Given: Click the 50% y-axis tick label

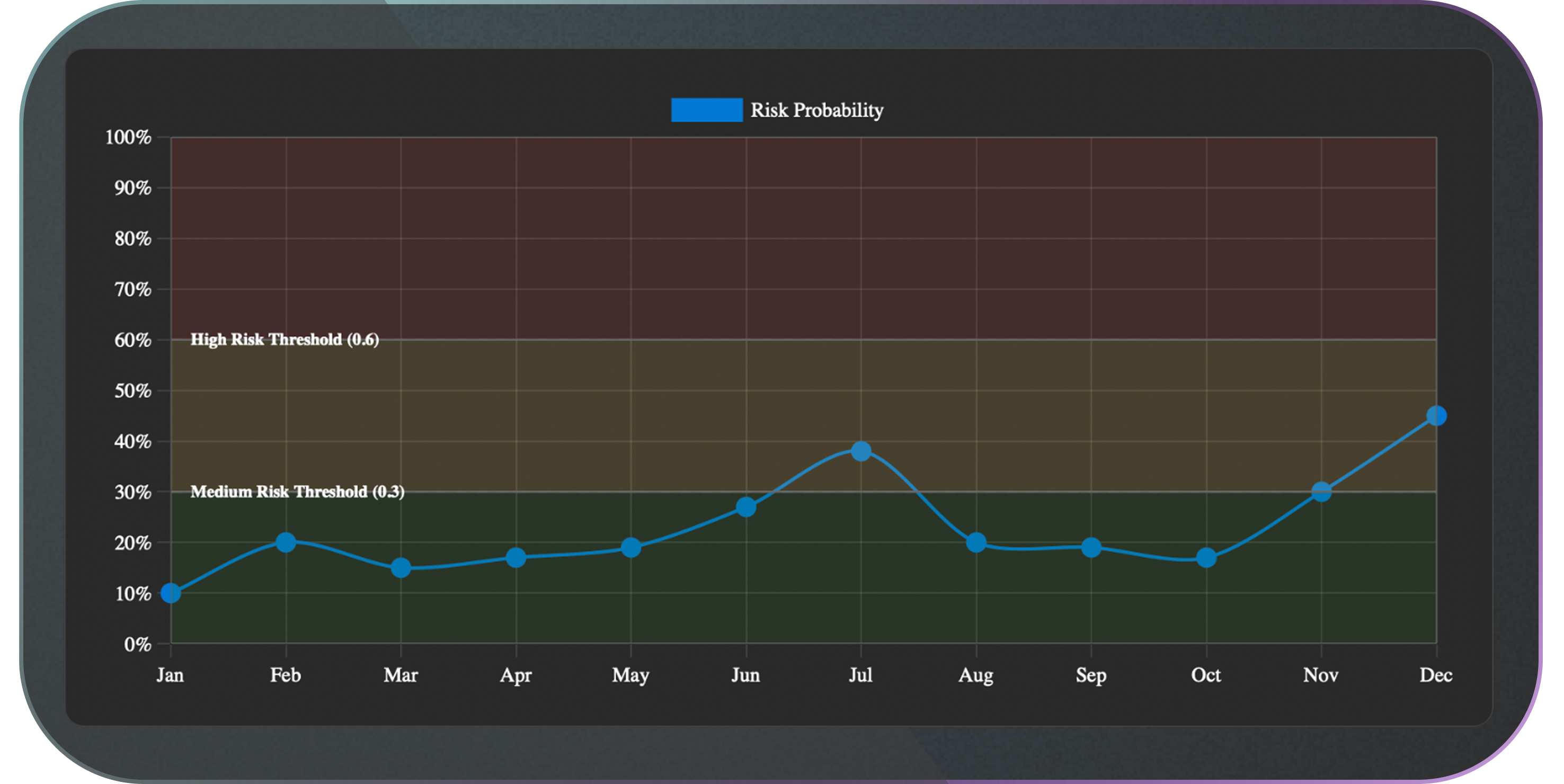Looking at the screenshot, I should (x=132, y=390).
